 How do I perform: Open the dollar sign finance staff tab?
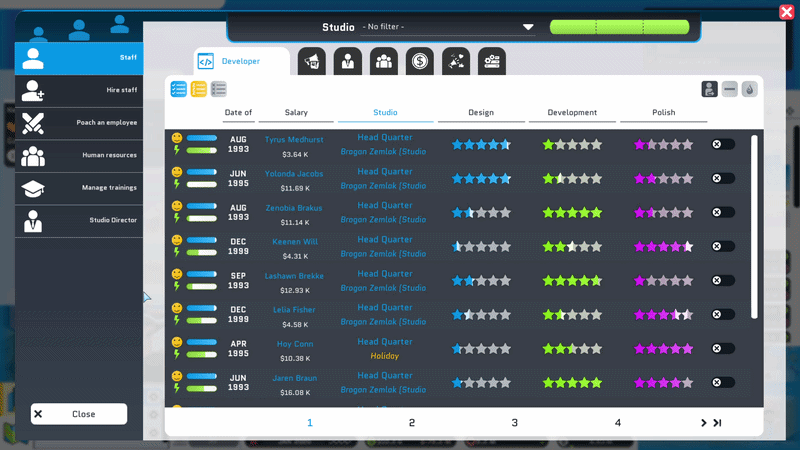420,61
